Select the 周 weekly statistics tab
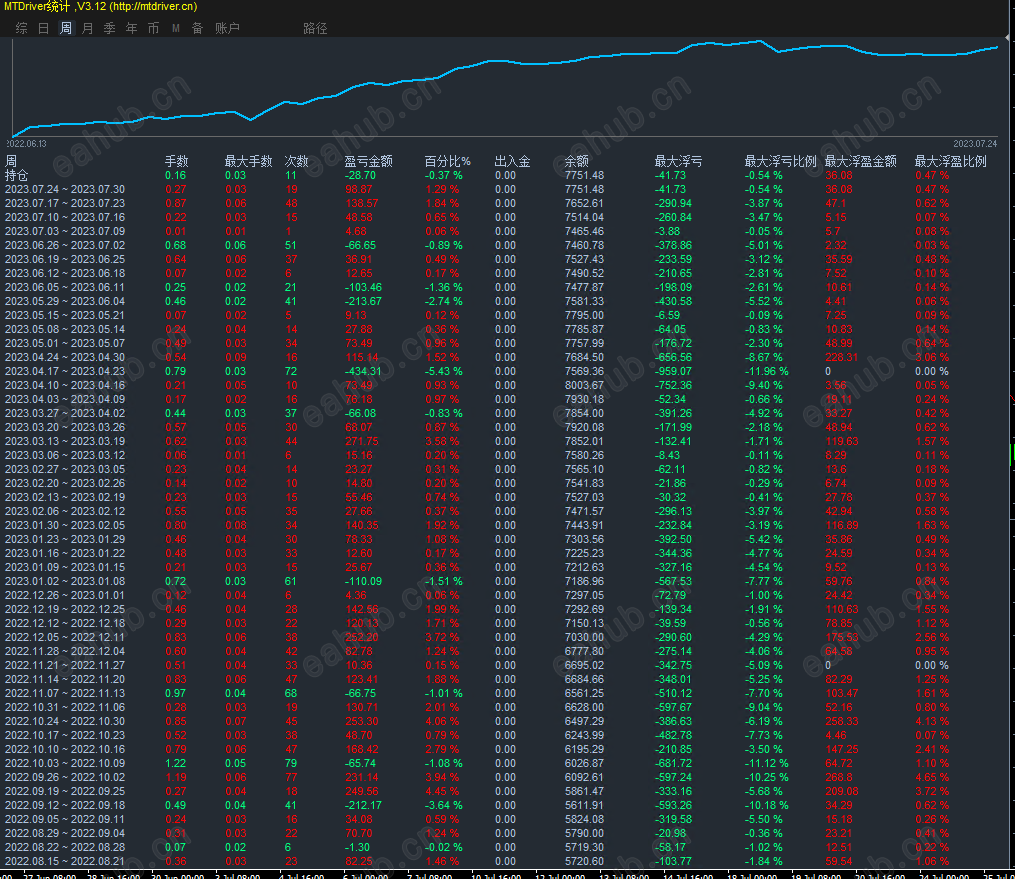This screenshot has width=1015, height=879. 66,28
